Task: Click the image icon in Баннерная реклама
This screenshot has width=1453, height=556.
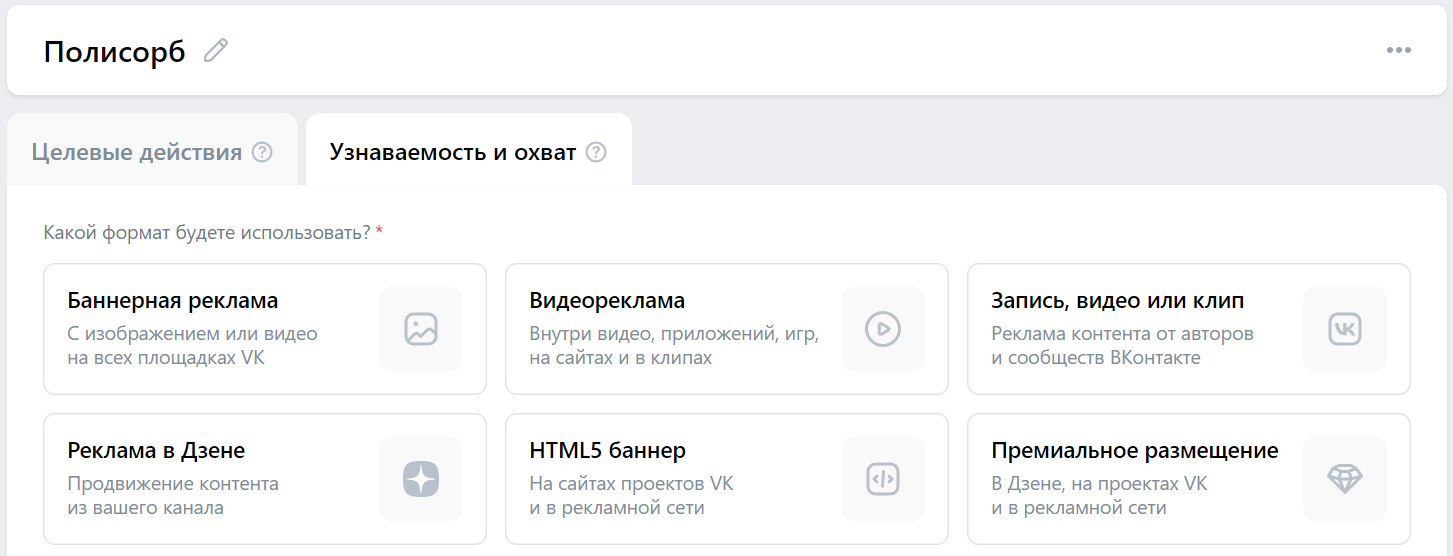Action: (421, 329)
